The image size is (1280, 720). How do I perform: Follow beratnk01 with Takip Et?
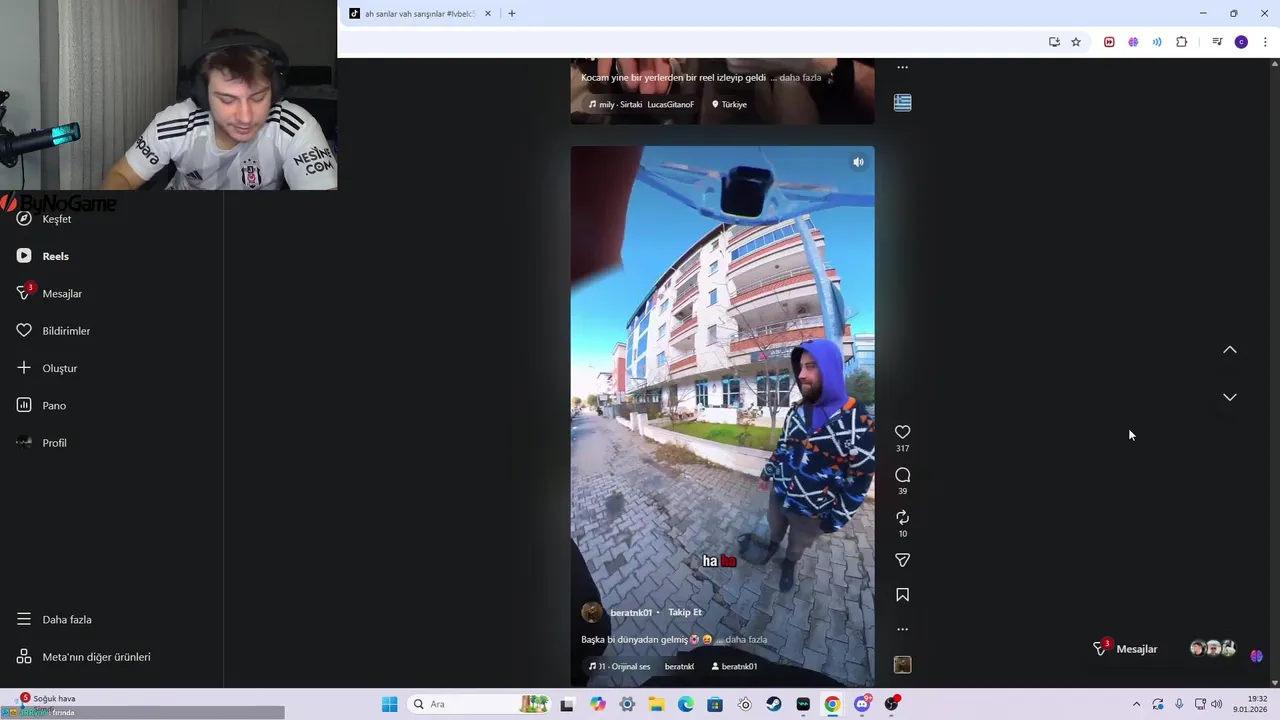[685, 612]
